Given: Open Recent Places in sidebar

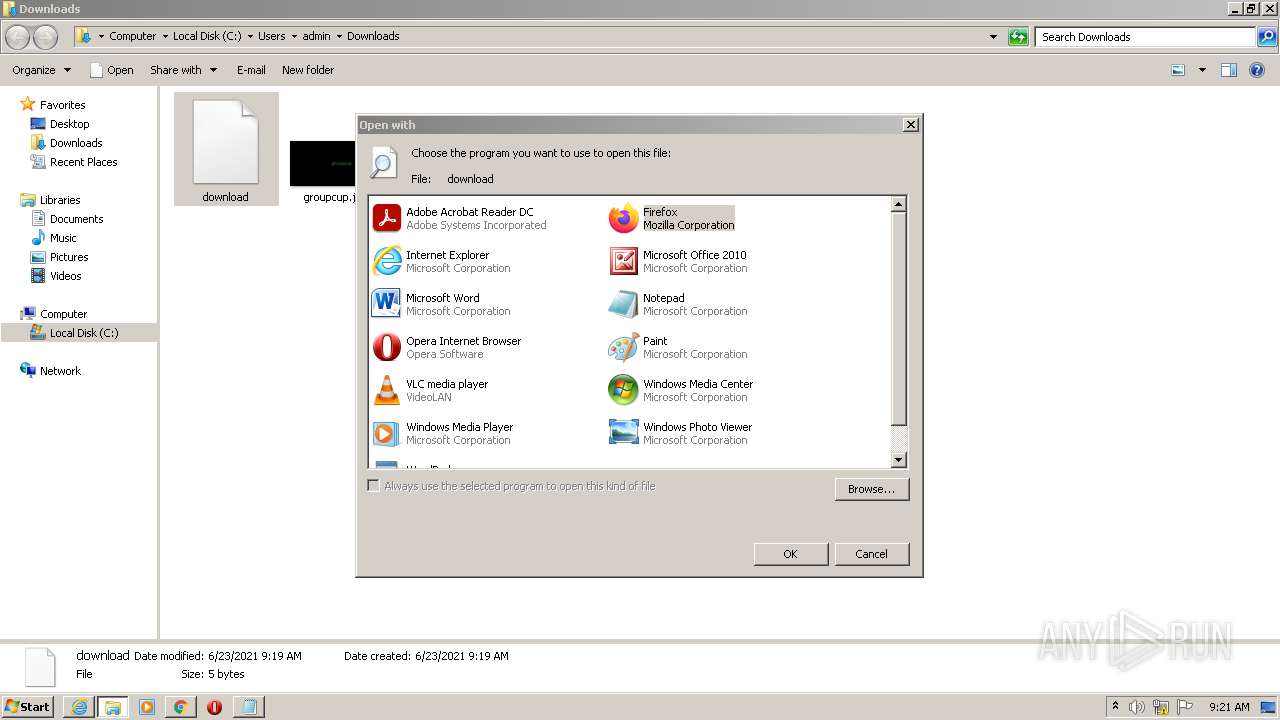Looking at the screenshot, I should point(74,162).
